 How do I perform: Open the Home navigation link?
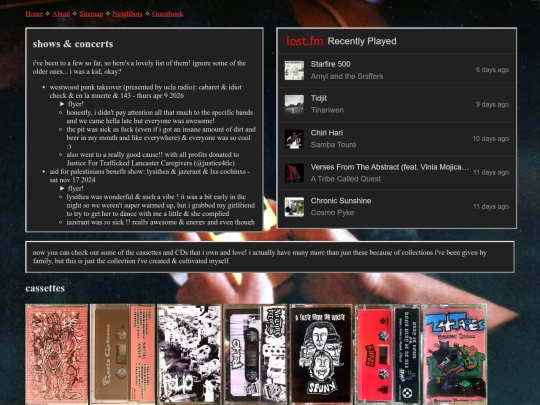click(x=34, y=14)
